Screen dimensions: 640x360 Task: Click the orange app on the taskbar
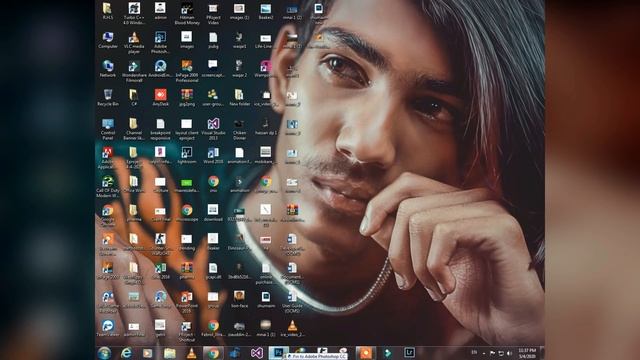365,353
